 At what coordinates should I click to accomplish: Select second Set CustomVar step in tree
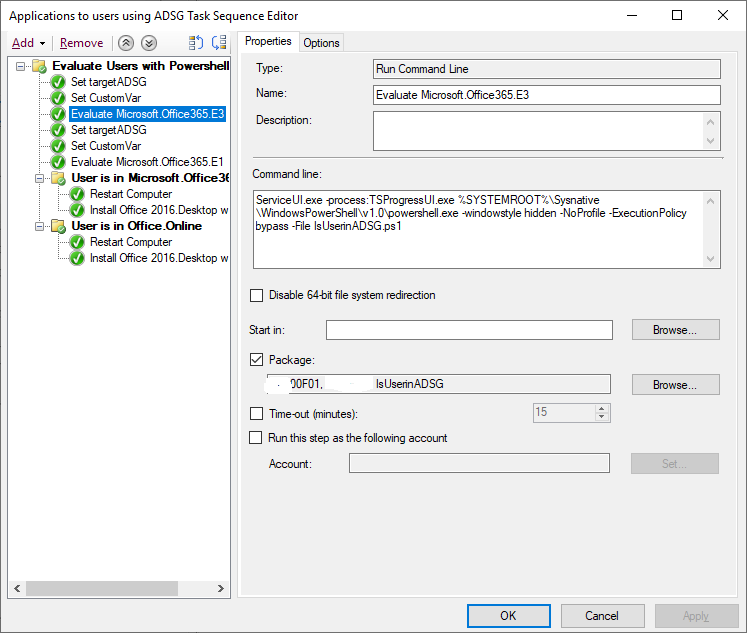coord(106,146)
